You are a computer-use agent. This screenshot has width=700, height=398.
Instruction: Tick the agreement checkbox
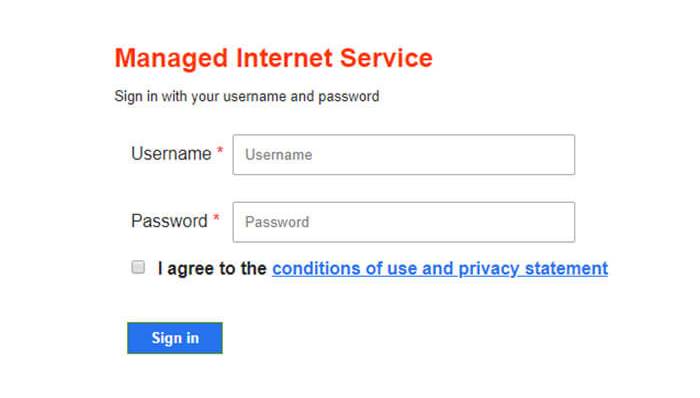coord(138,267)
